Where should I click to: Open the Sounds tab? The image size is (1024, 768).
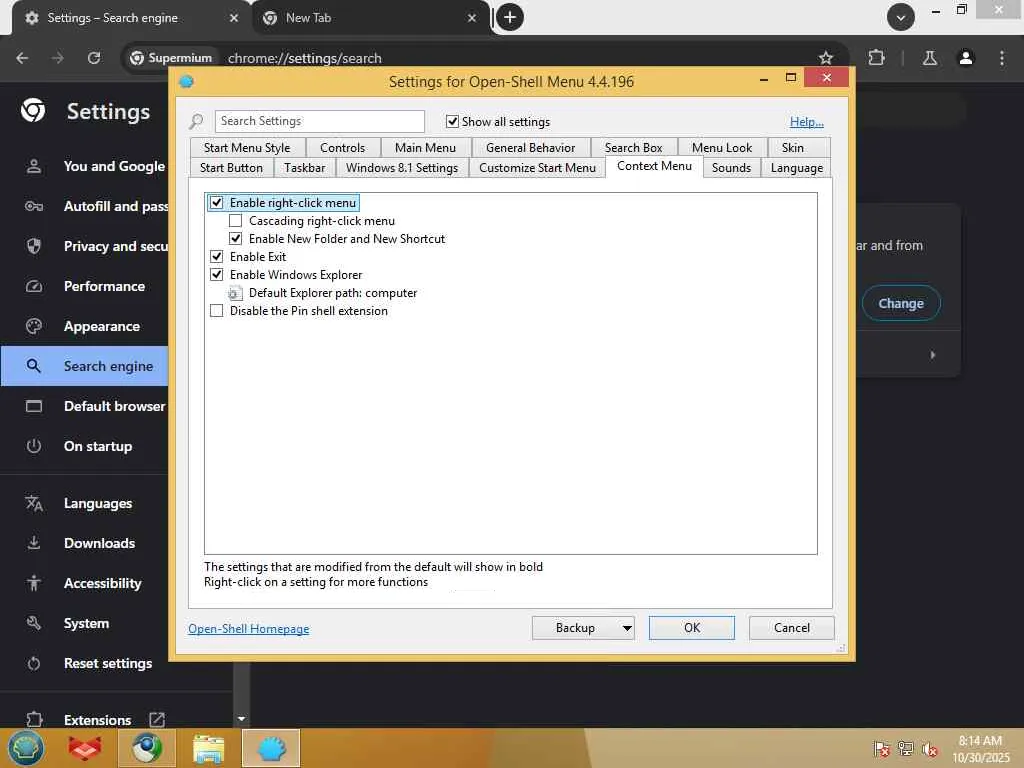coord(731,168)
